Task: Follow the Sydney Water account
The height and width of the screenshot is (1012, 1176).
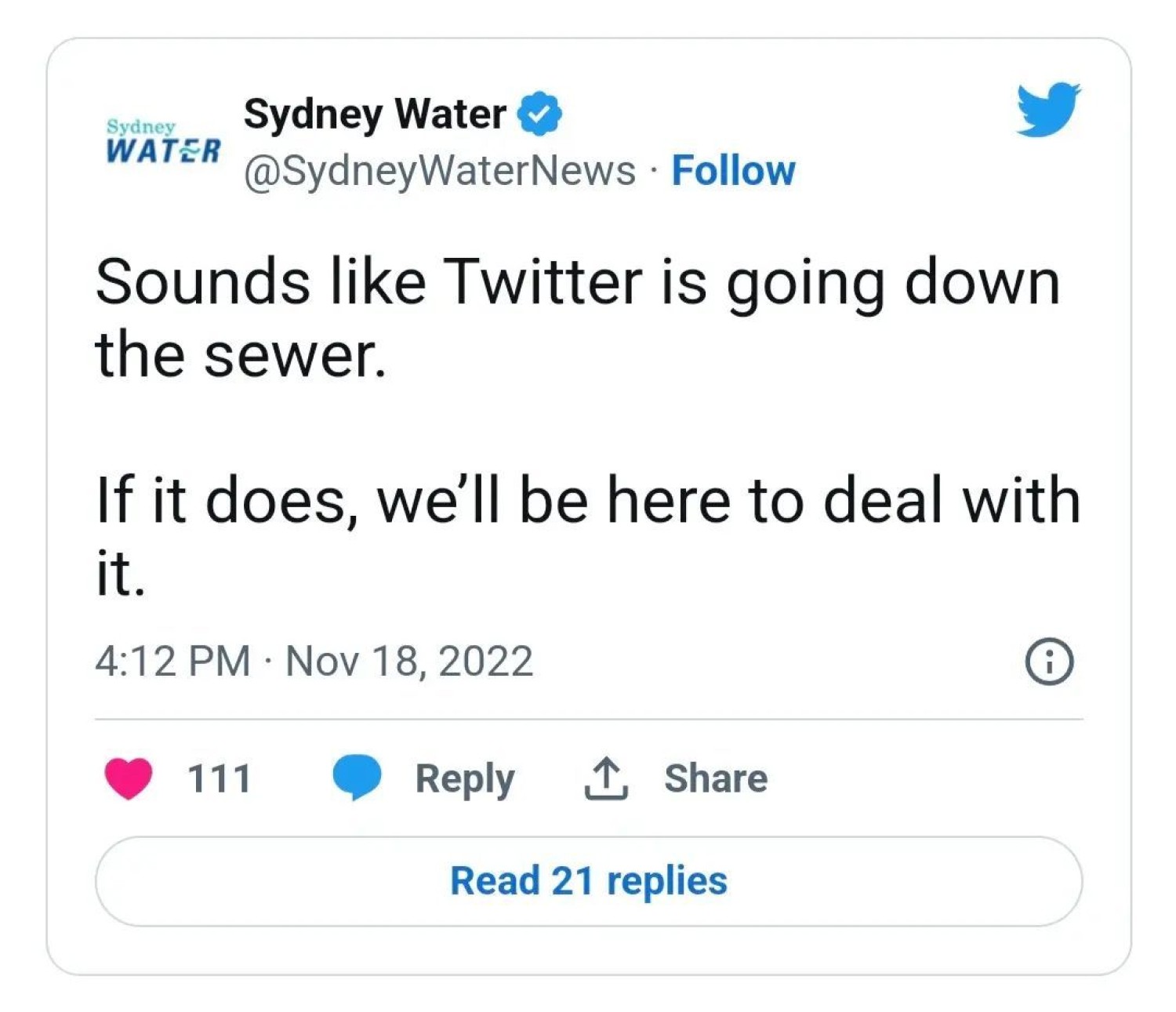Action: (733, 171)
